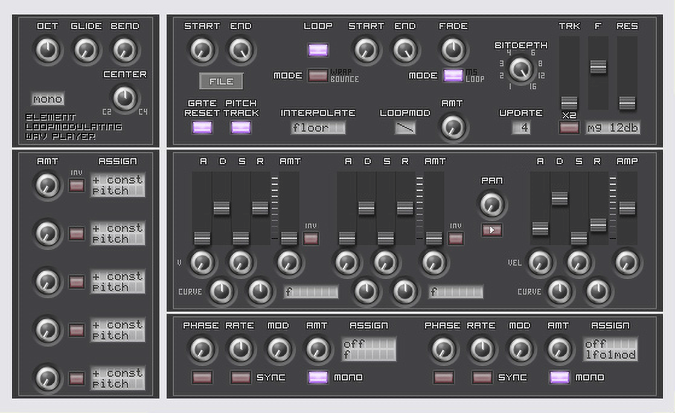Toggle the PITCH TRACK switch
Screen dimensions: 675x413
click(x=241, y=127)
